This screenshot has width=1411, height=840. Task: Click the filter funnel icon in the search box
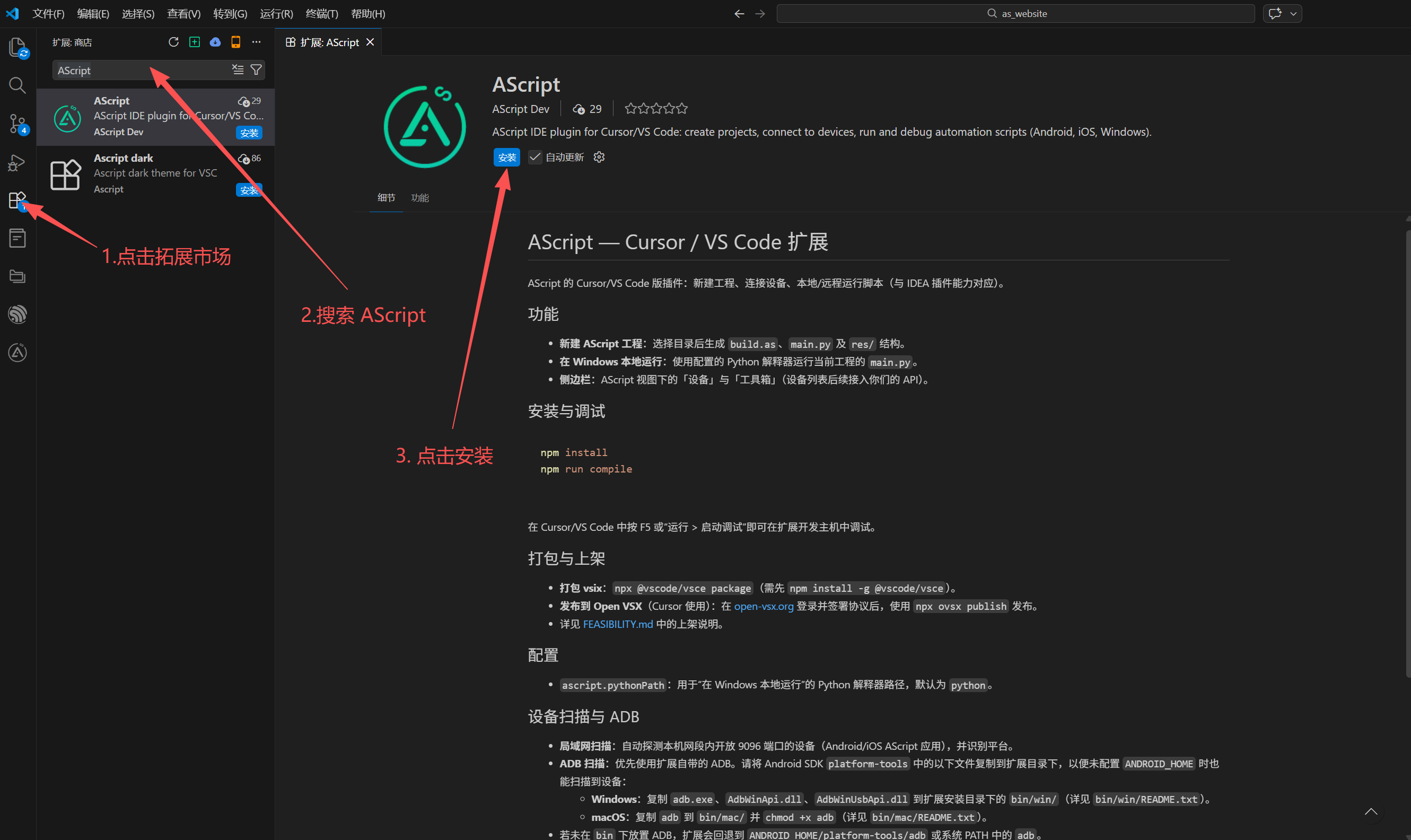click(x=257, y=69)
